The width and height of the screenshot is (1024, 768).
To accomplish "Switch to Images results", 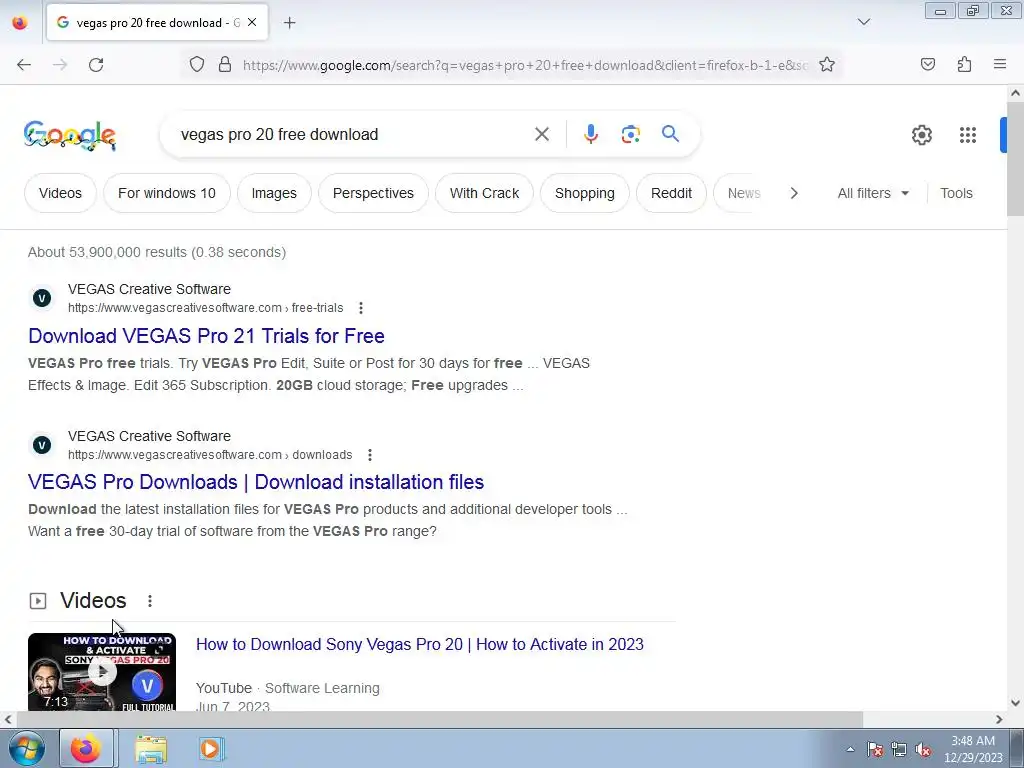I will coord(274,193).
